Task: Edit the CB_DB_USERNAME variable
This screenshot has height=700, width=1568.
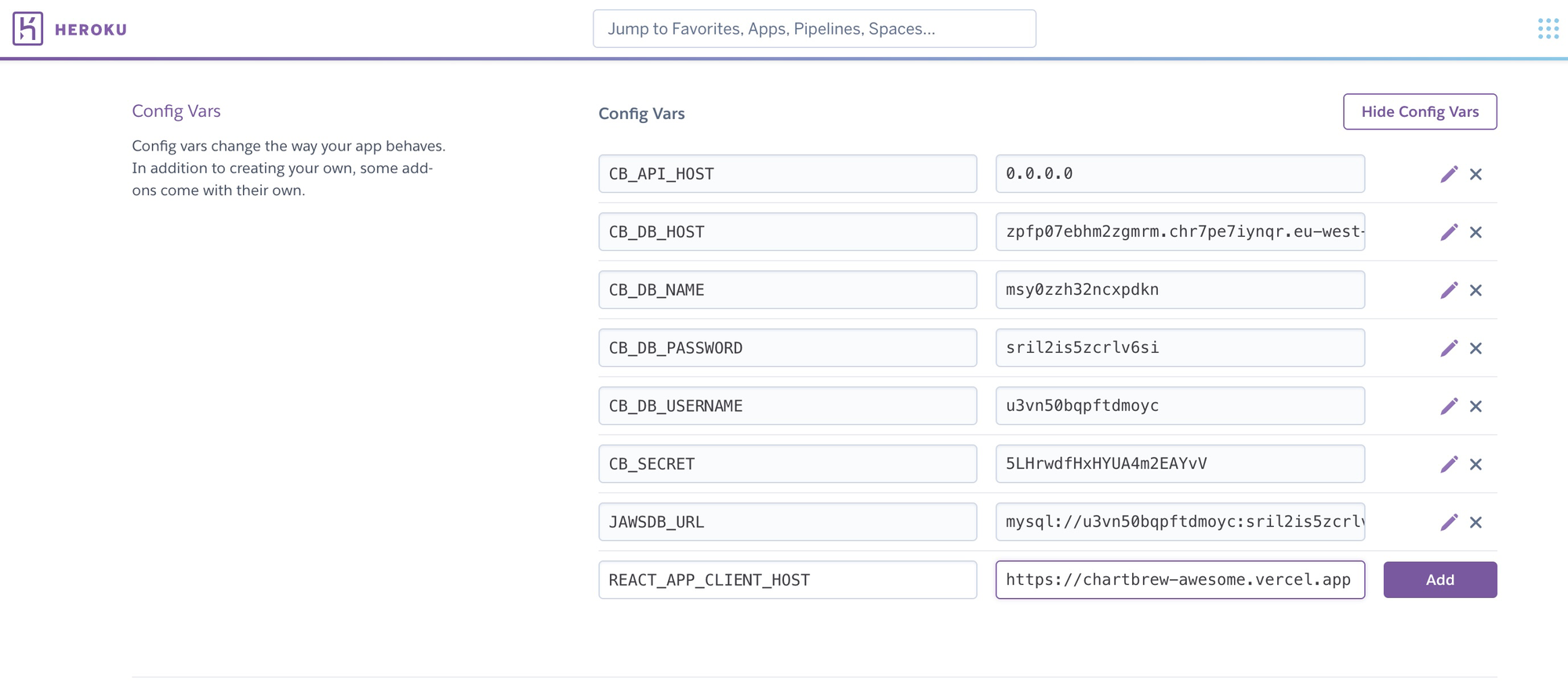Action: [1449, 406]
